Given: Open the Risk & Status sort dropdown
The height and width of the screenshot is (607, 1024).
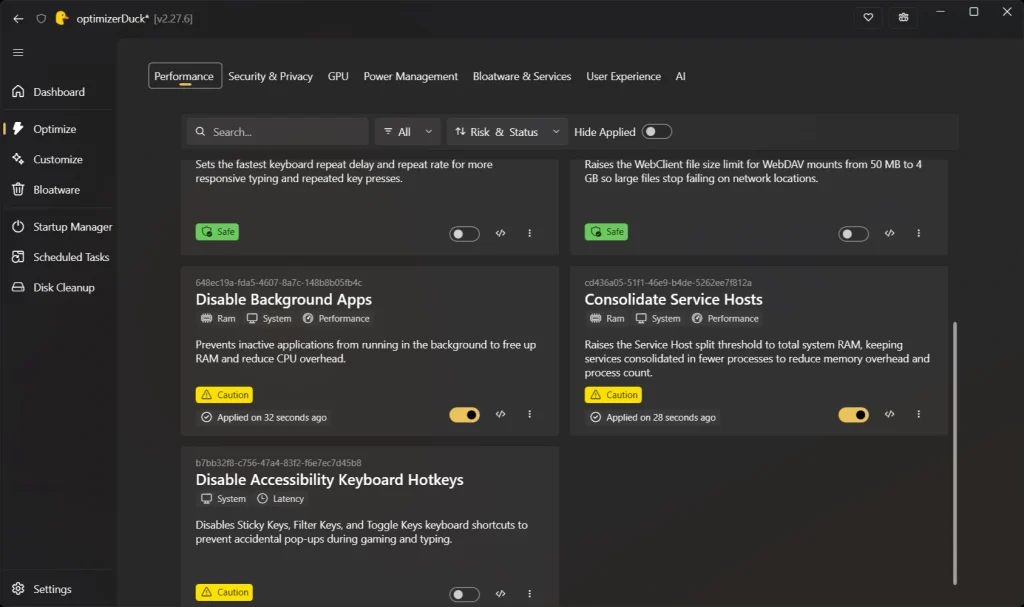Looking at the screenshot, I should [x=507, y=132].
